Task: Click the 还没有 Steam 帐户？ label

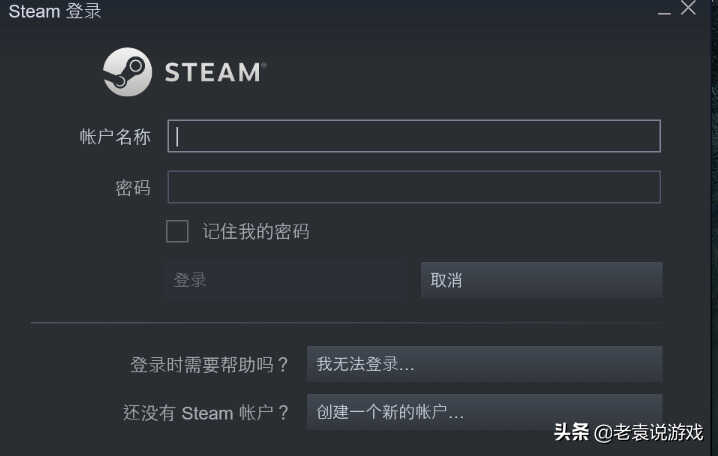Action: point(206,412)
